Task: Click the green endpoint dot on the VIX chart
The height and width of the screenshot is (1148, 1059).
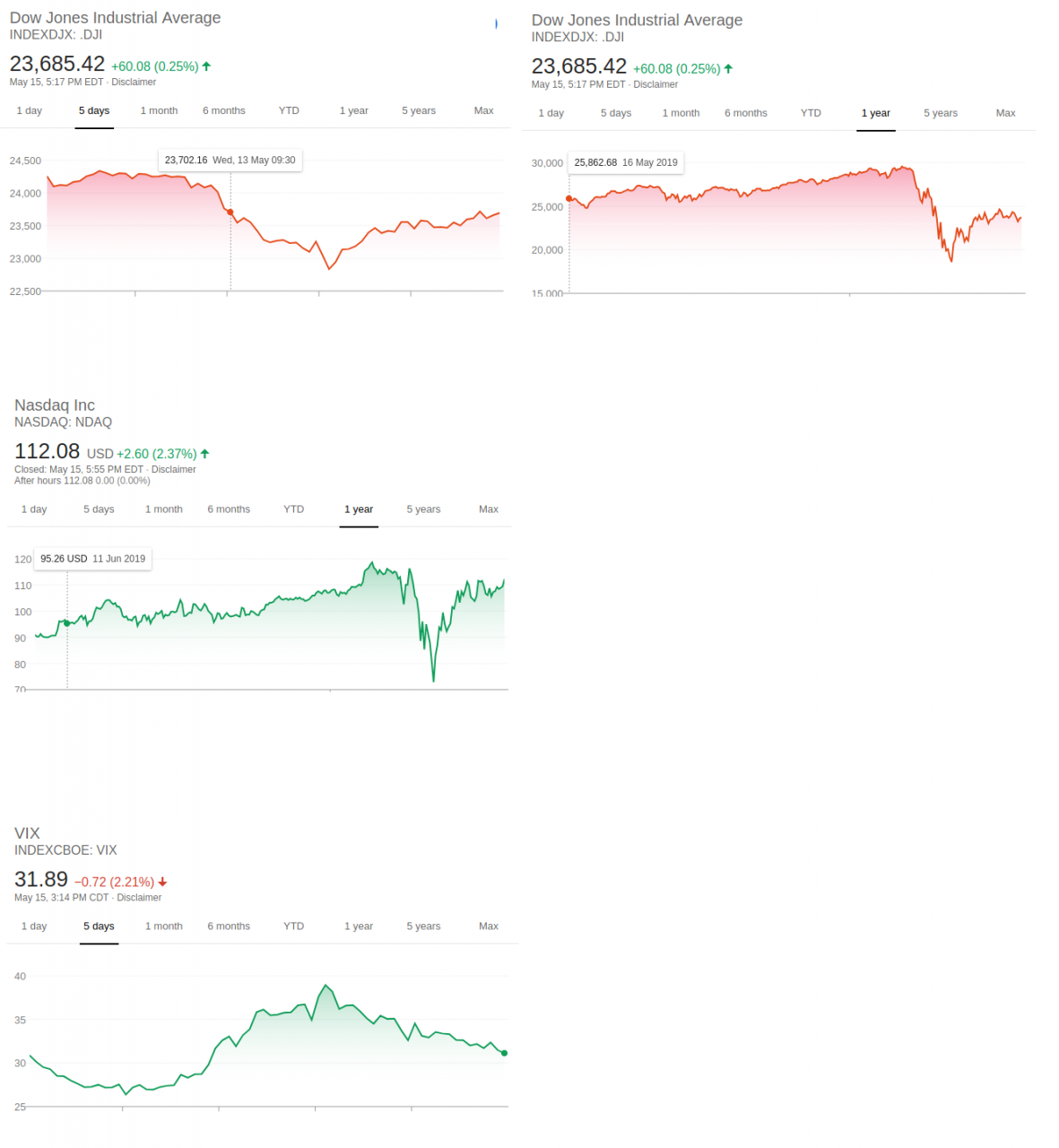Action: (504, 1053)
